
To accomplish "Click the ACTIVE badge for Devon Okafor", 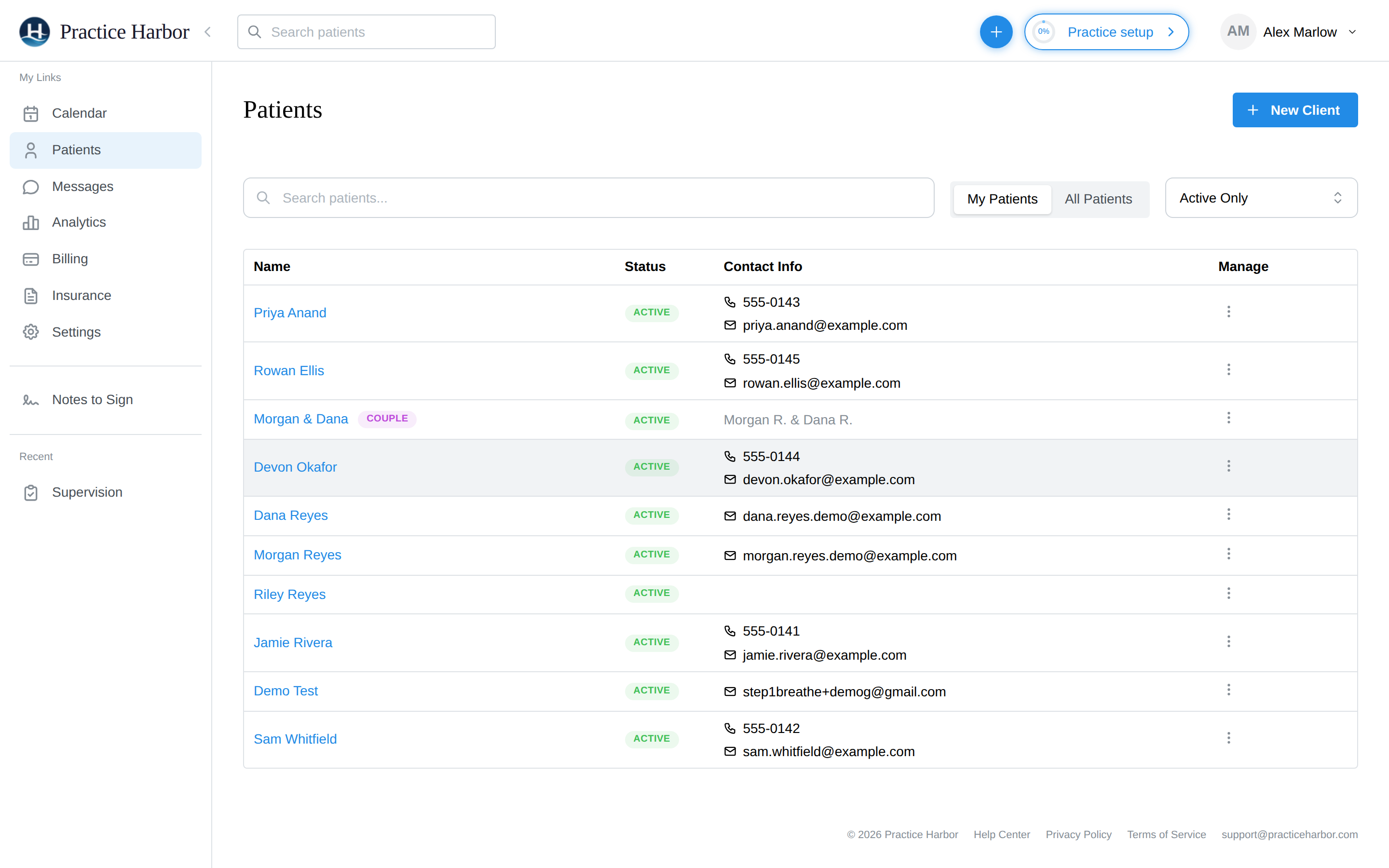I will coord(652,467).
